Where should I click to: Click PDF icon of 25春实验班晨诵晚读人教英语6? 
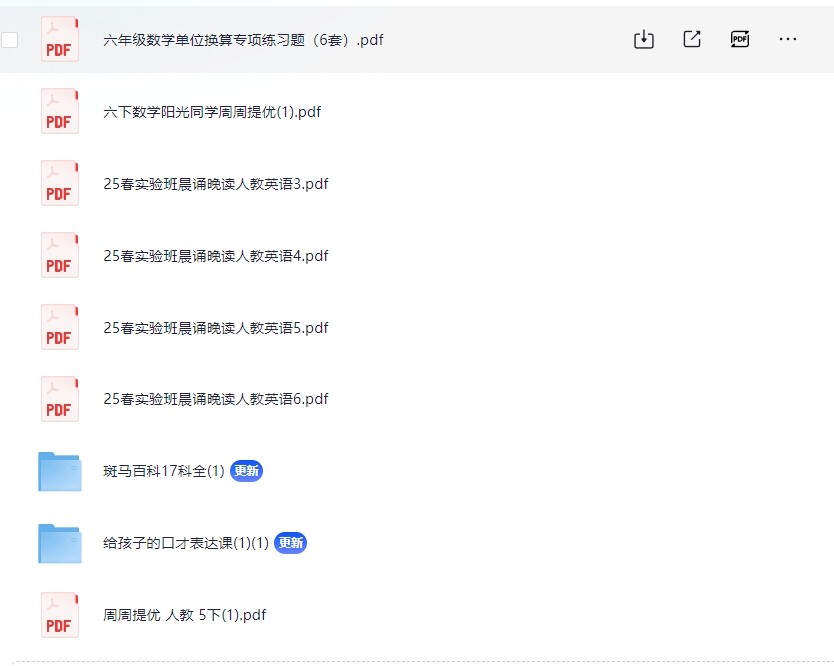[x=60, y=399]
